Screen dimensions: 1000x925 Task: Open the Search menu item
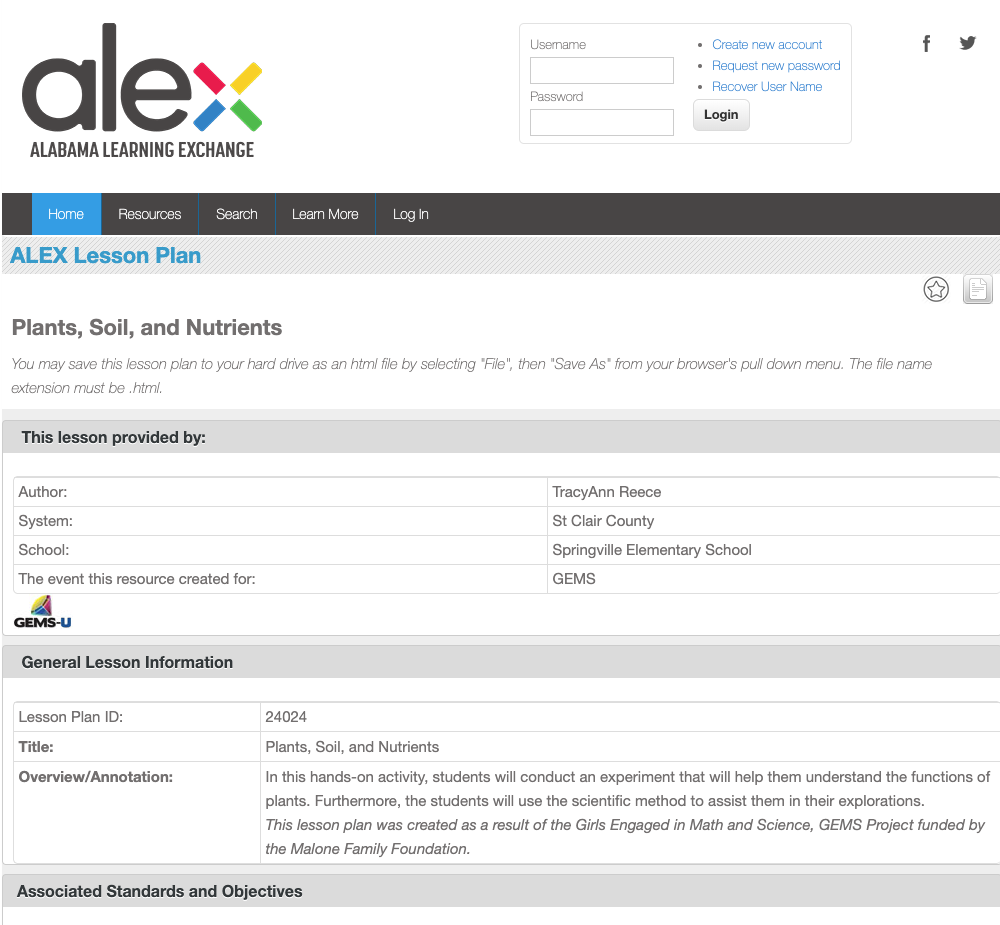[x=237, y=214]
